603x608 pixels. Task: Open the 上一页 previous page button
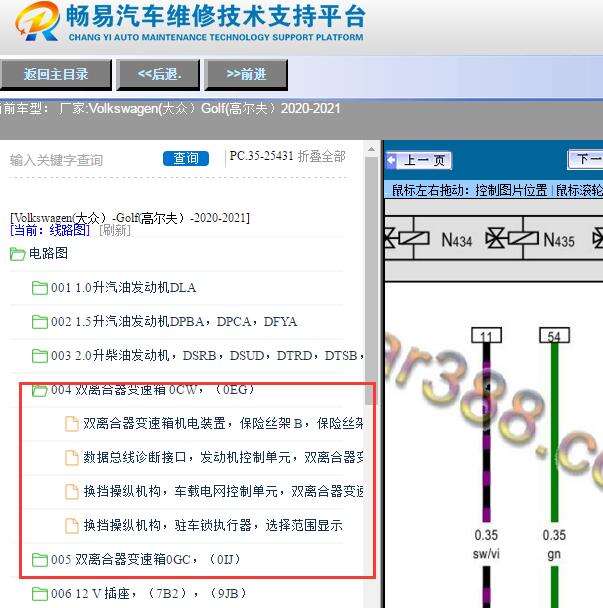coord(419,160)
